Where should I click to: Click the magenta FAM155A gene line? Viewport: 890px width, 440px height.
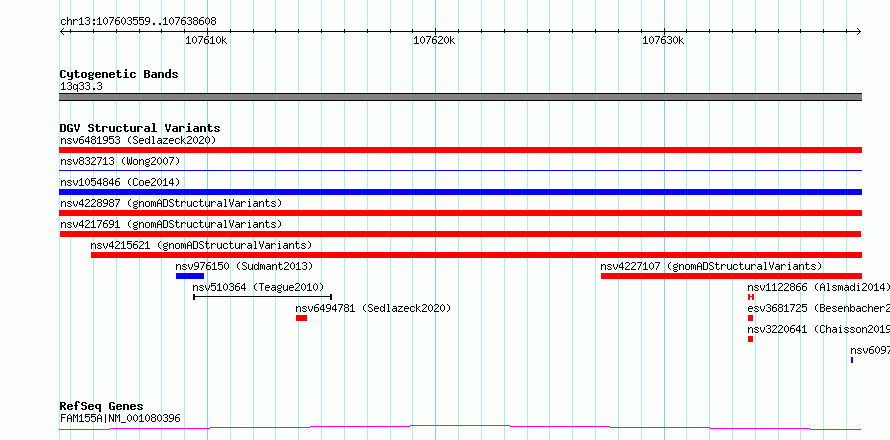tap(460, 428)
